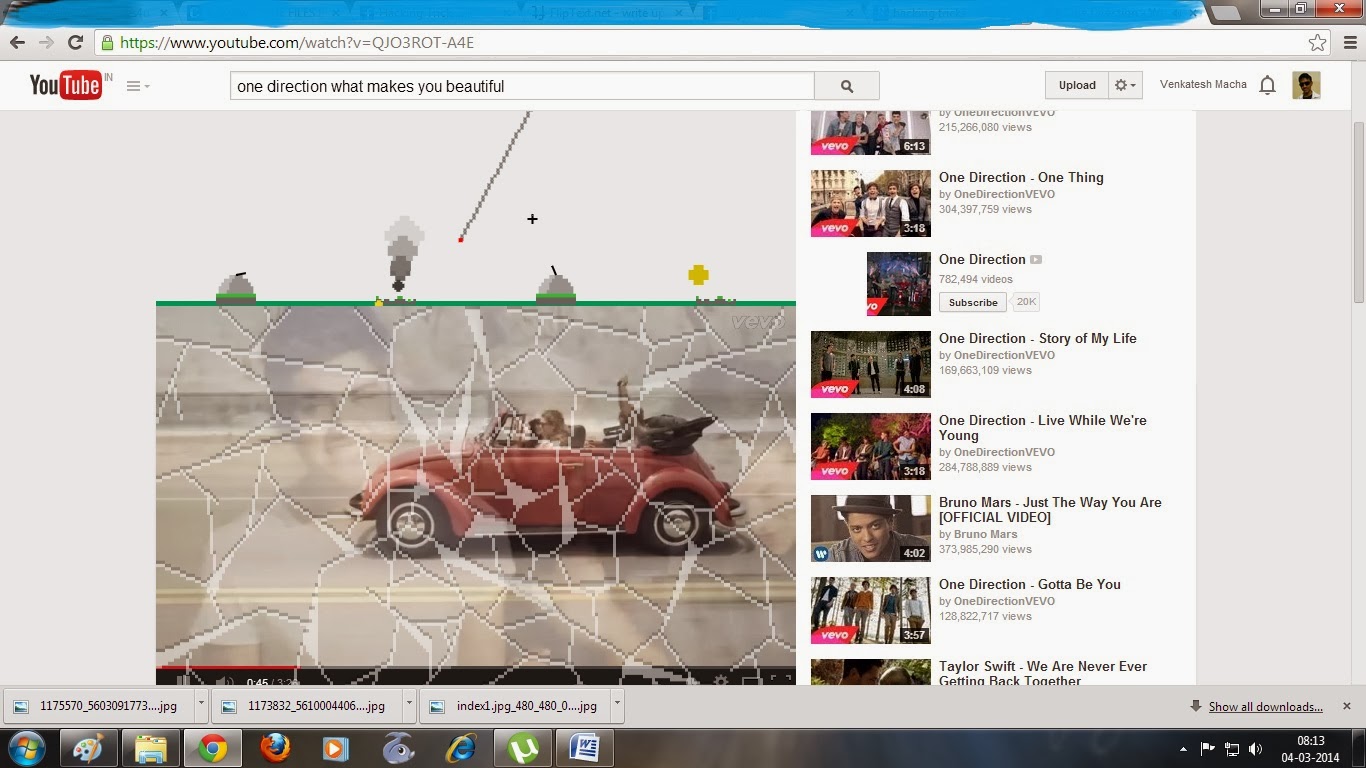
Task: Open Firefox from the taskbar
Action: coord(274,748)
